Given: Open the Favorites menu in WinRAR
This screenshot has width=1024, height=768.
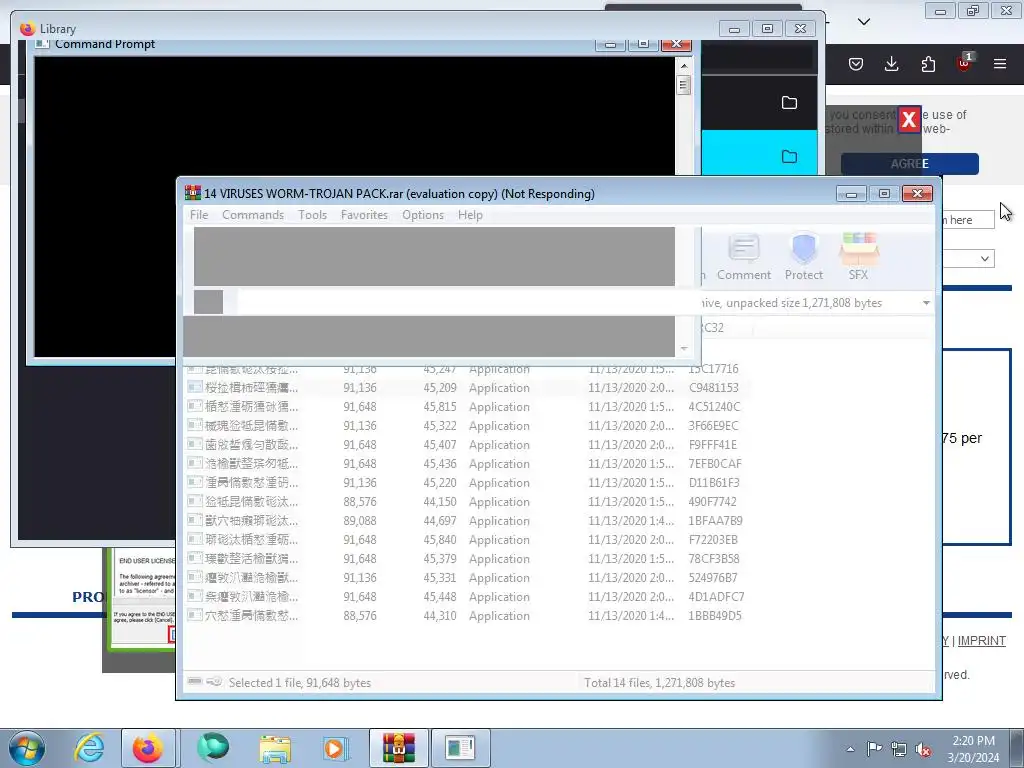Looking at the screenshot, I should 364,215.
